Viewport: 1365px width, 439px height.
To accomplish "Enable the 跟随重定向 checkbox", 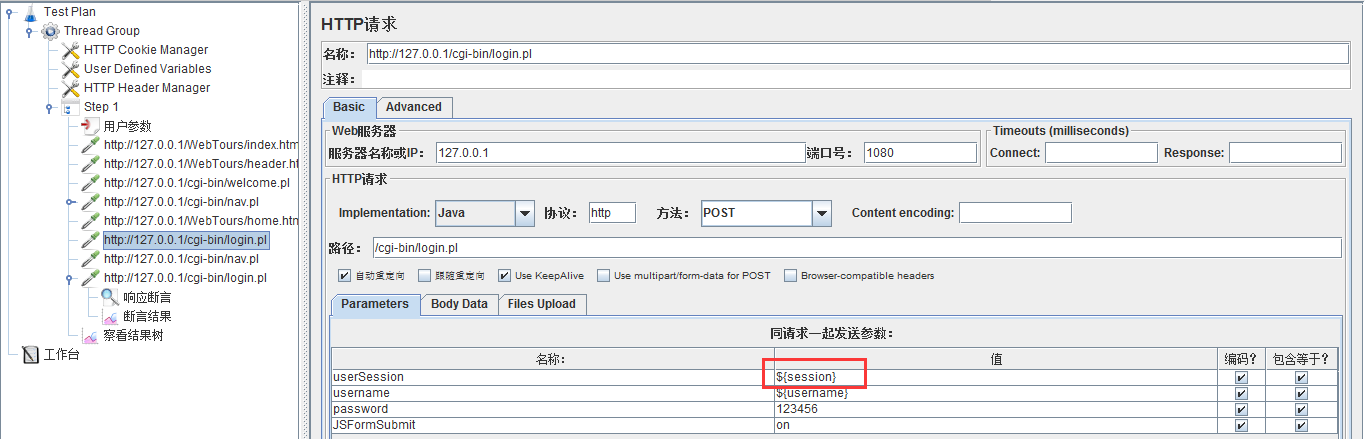I will pyautogui.click(x=426, y=276).
